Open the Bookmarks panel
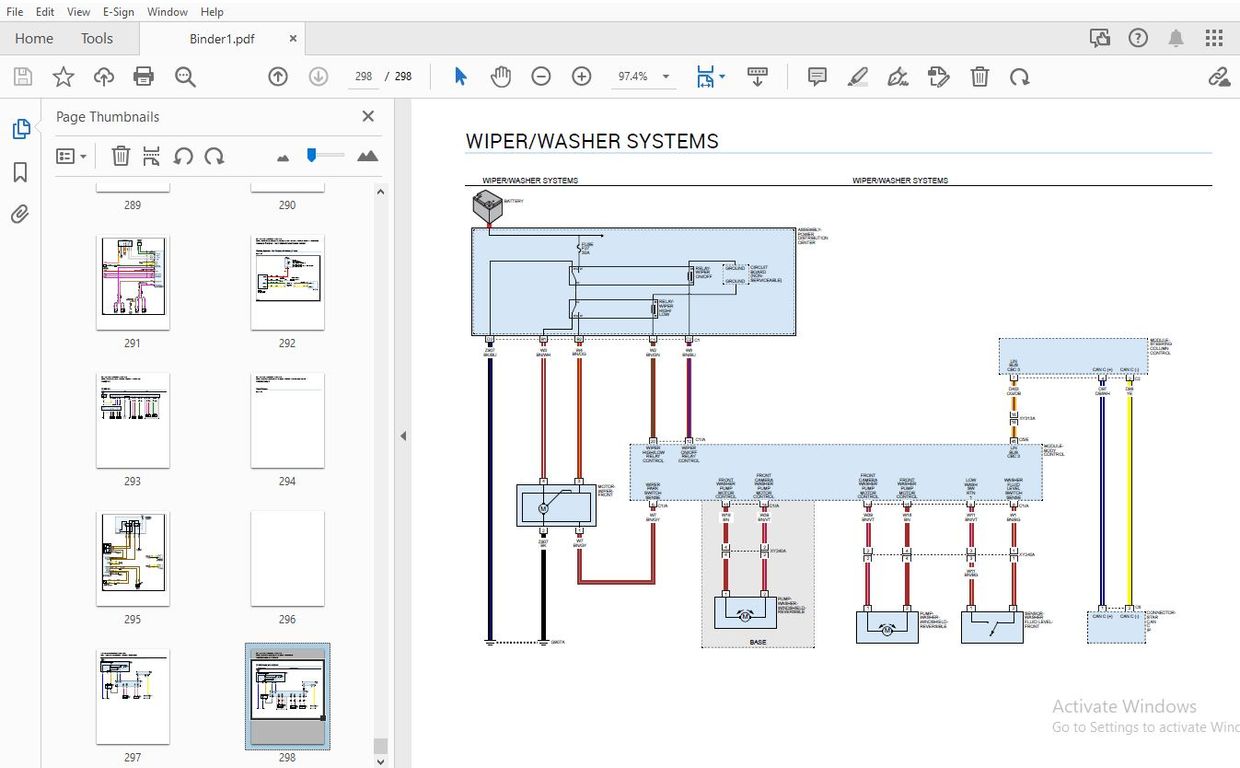This screenshot has width=1240, height=768. 20,173
